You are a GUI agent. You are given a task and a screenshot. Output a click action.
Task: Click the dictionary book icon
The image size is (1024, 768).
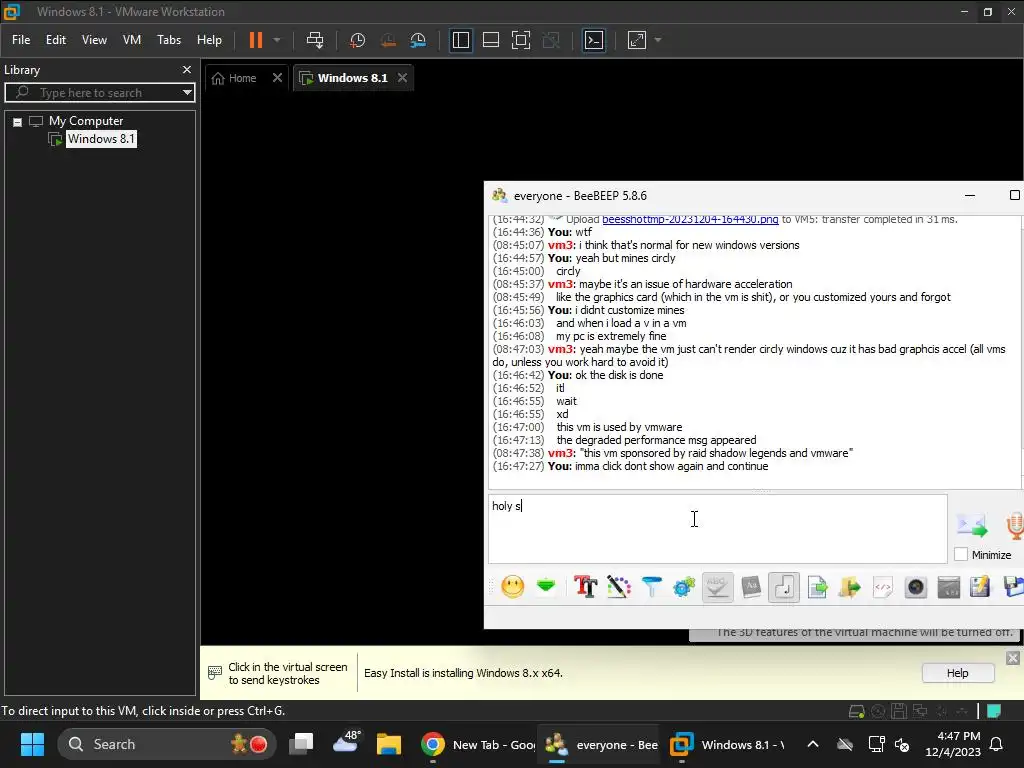pyautogui.click(x=751, y=586)
